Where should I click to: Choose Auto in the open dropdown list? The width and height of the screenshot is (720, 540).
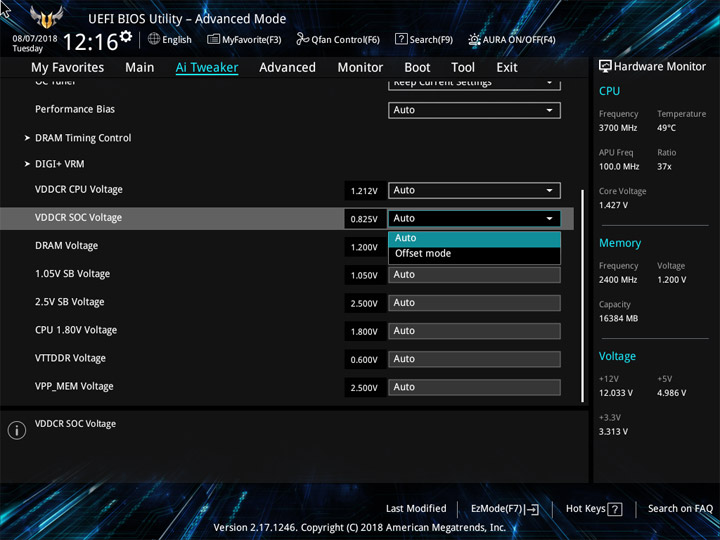(474, 238)
